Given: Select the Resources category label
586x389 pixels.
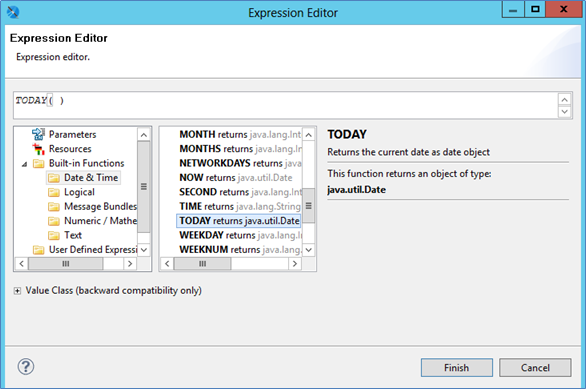Looking at the screenshot, I should pyautogui.click(x=70, y=149).
